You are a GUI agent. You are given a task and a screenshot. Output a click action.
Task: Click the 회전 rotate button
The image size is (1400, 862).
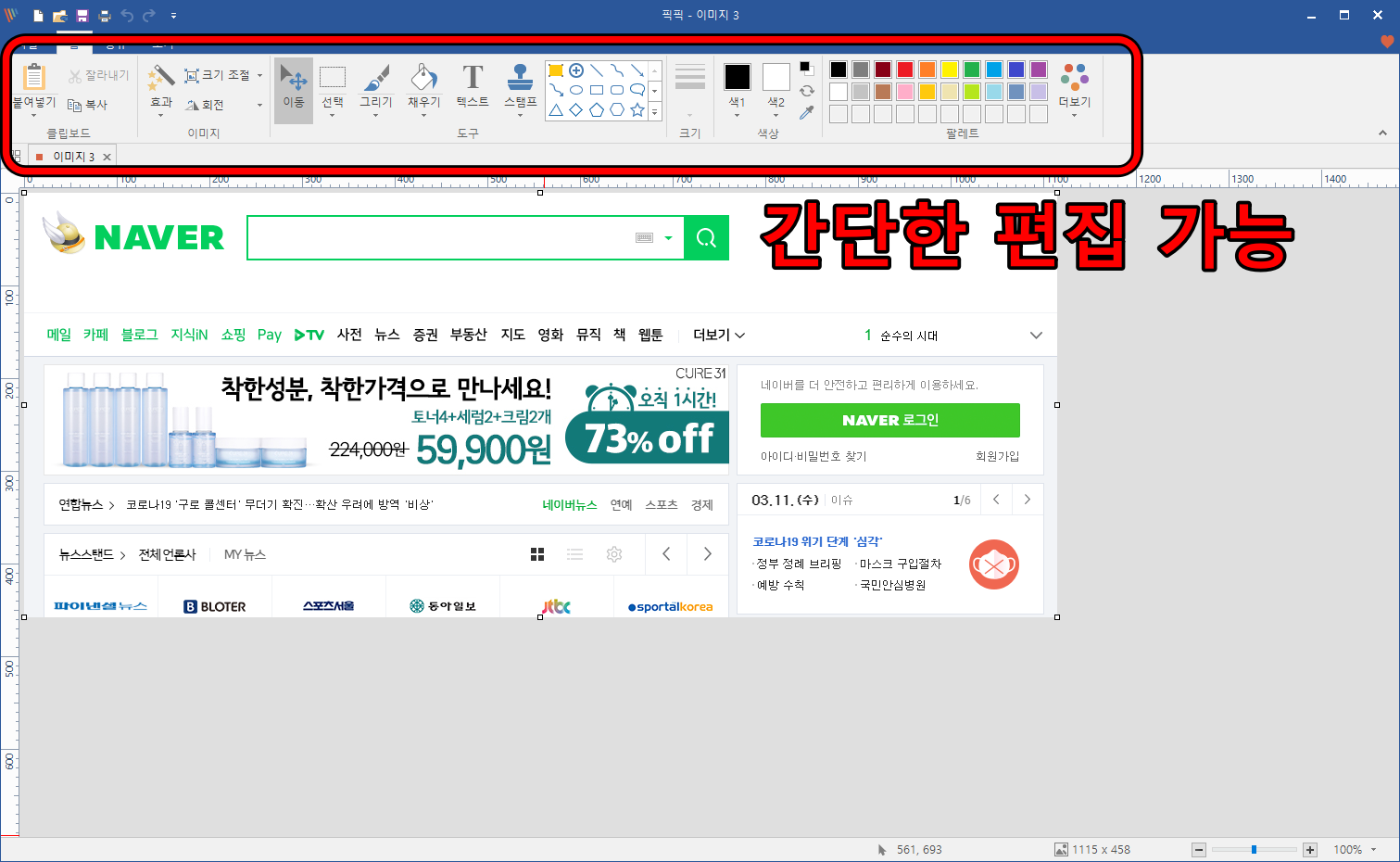[x=206, y=105]
